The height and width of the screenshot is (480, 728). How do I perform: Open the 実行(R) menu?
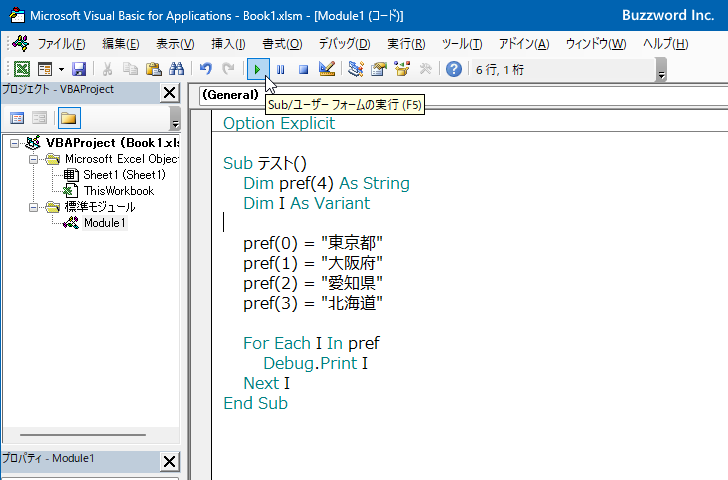pos(406,44)
